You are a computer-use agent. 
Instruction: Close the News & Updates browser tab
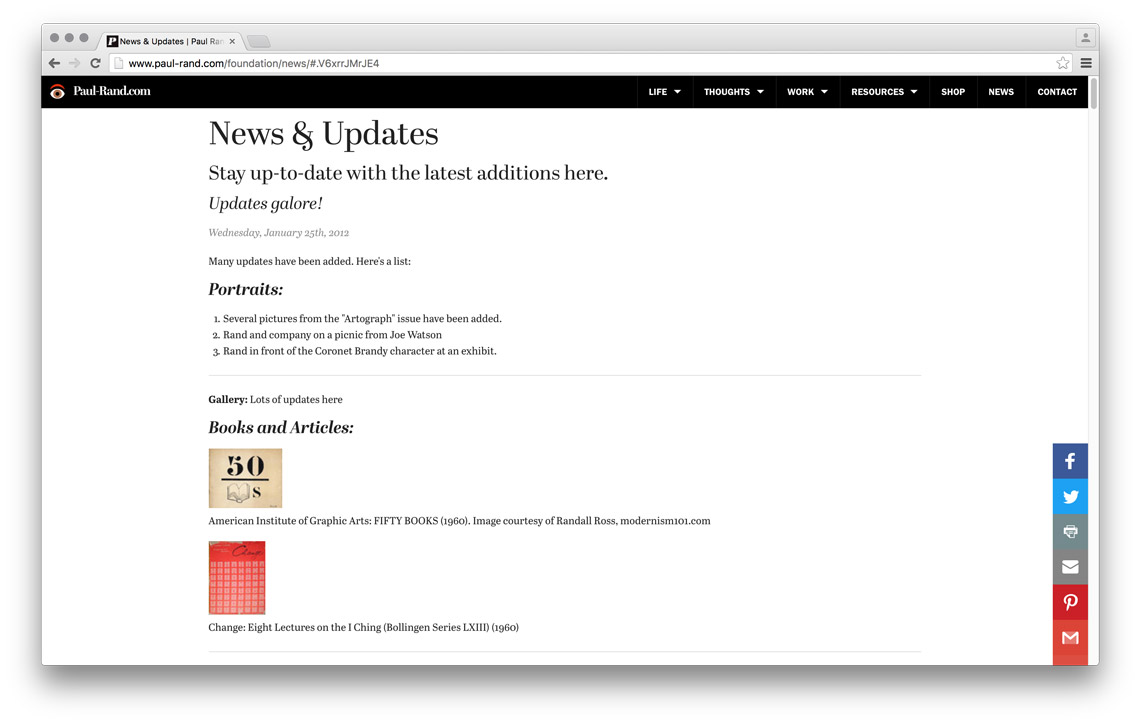[232, 41]
